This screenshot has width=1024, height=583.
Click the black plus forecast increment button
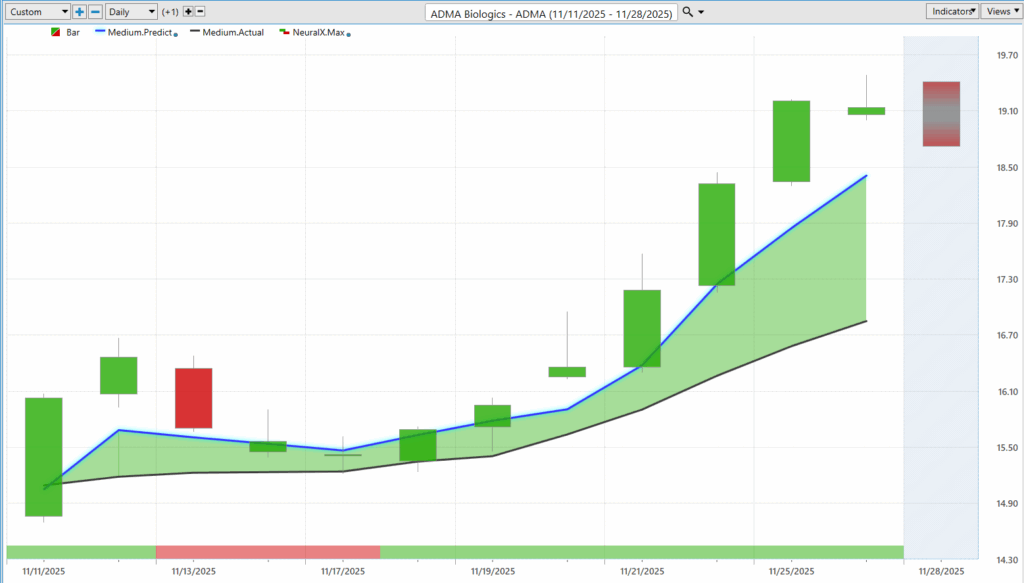click(x=188, y=12)
